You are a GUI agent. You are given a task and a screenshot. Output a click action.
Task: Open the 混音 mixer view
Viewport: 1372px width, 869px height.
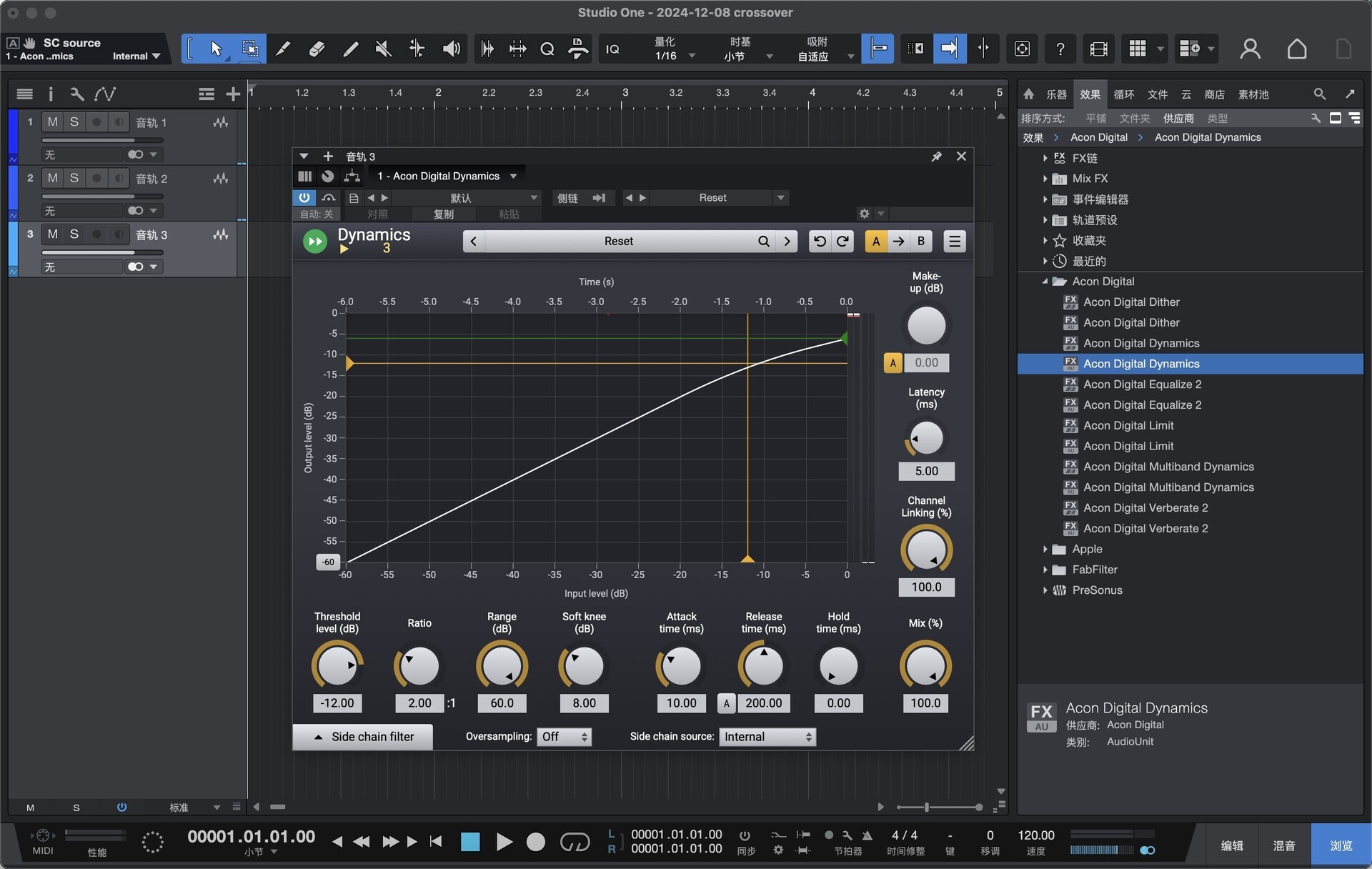click(x=1283, y=846)
